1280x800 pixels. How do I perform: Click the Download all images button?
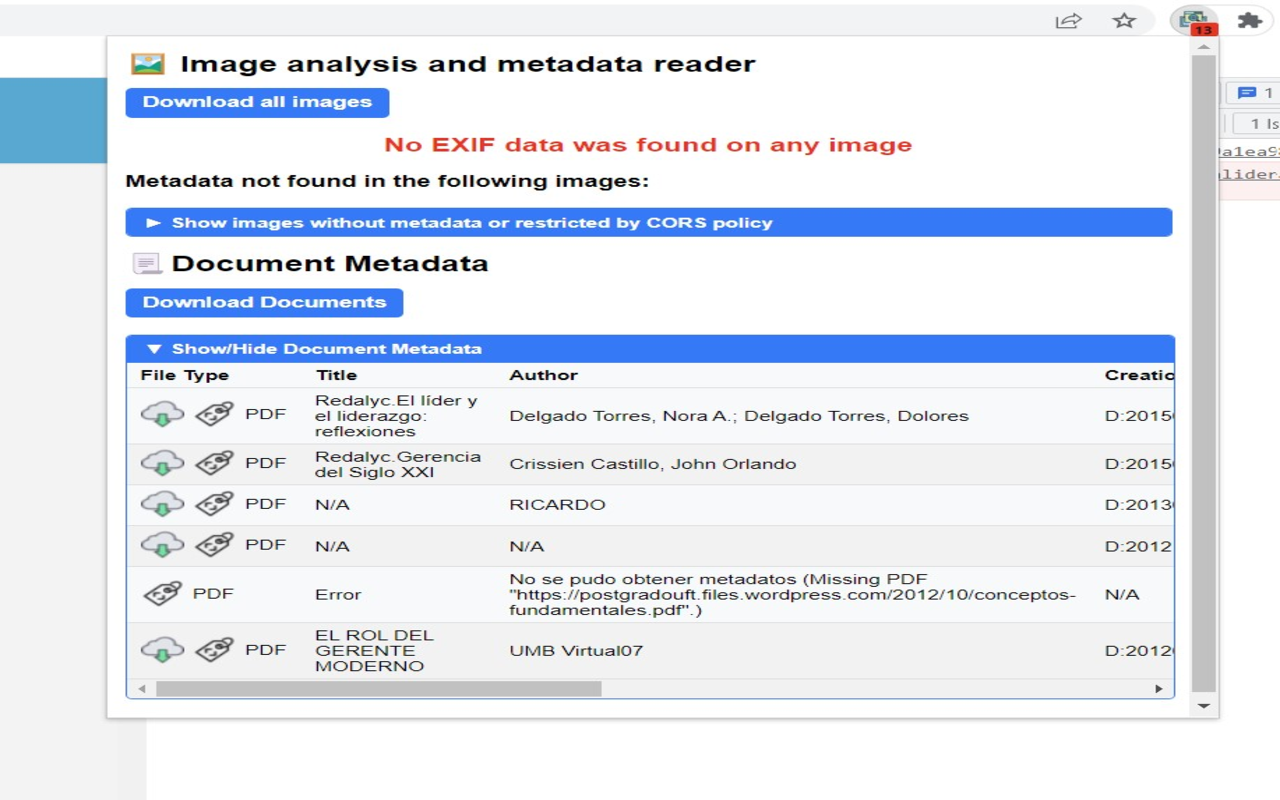[x=257, y=102]
